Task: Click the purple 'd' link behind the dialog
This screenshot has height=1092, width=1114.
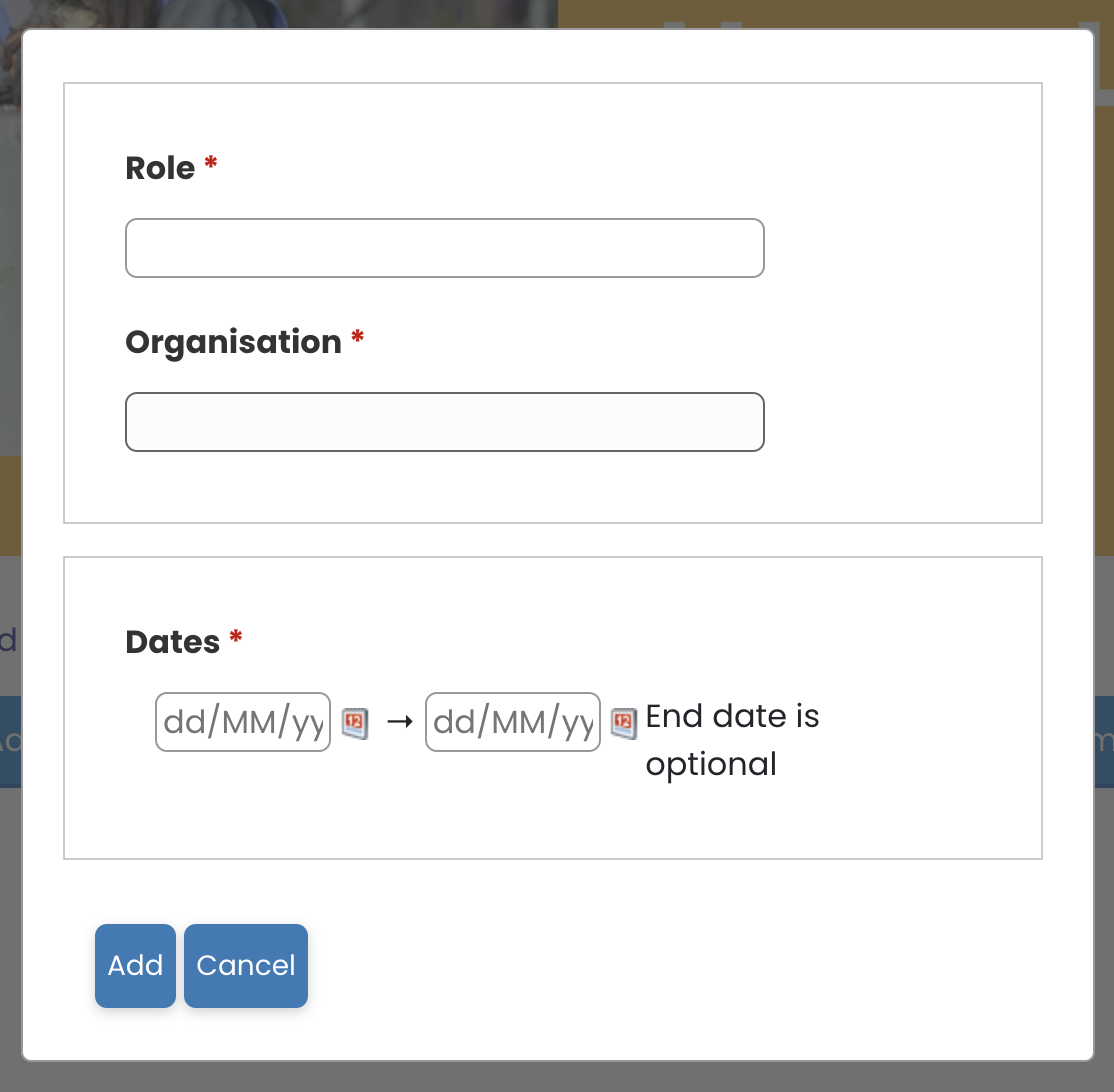Action: [8, 641]
